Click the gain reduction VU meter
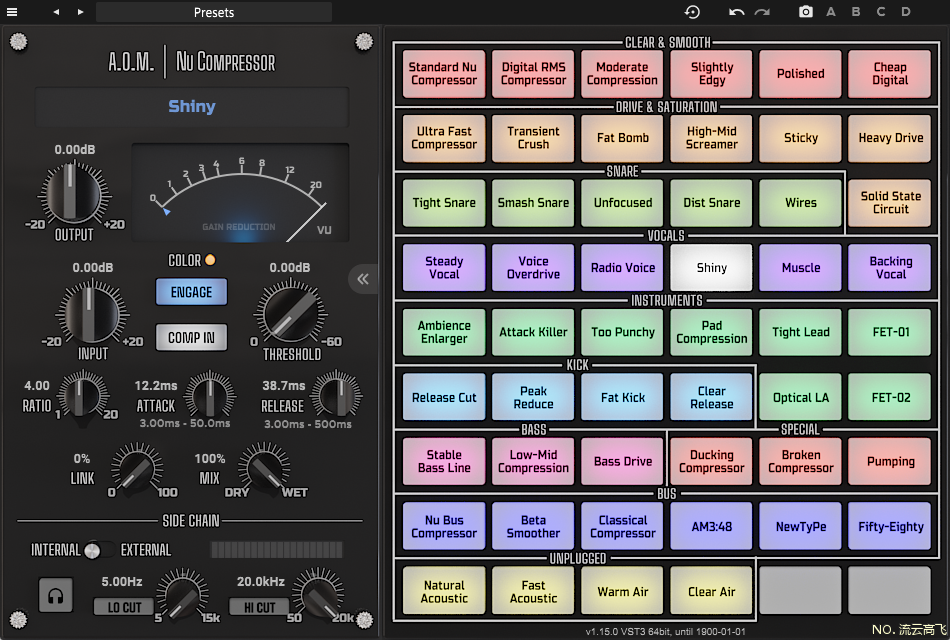 pos(241,193)
